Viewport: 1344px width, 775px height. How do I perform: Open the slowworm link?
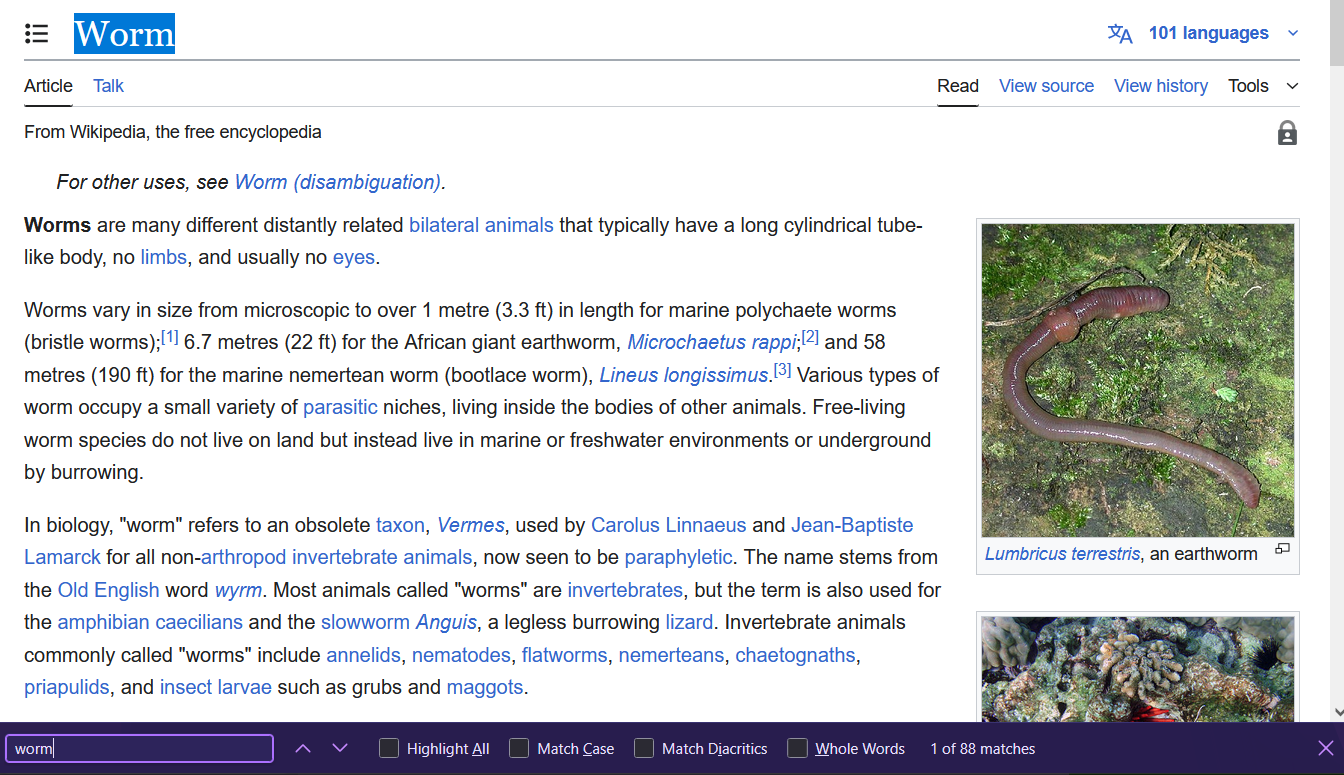(367, 622)
